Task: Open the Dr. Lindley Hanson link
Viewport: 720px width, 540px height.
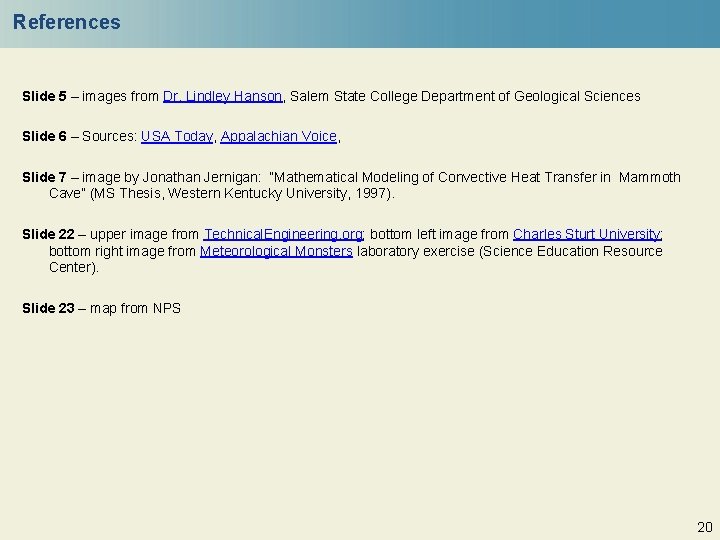Action: (224, 97)
